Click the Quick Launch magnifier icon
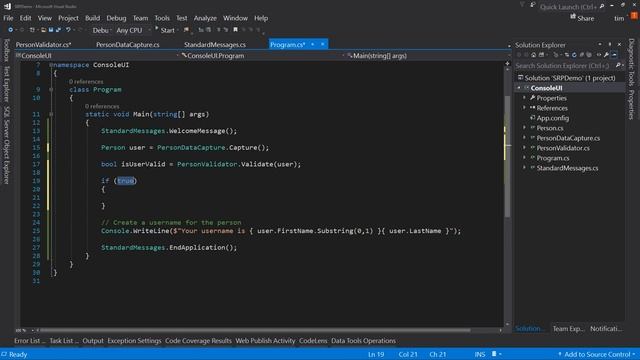Viewport: 640px width, 360px height. click(x=602, y=6)
